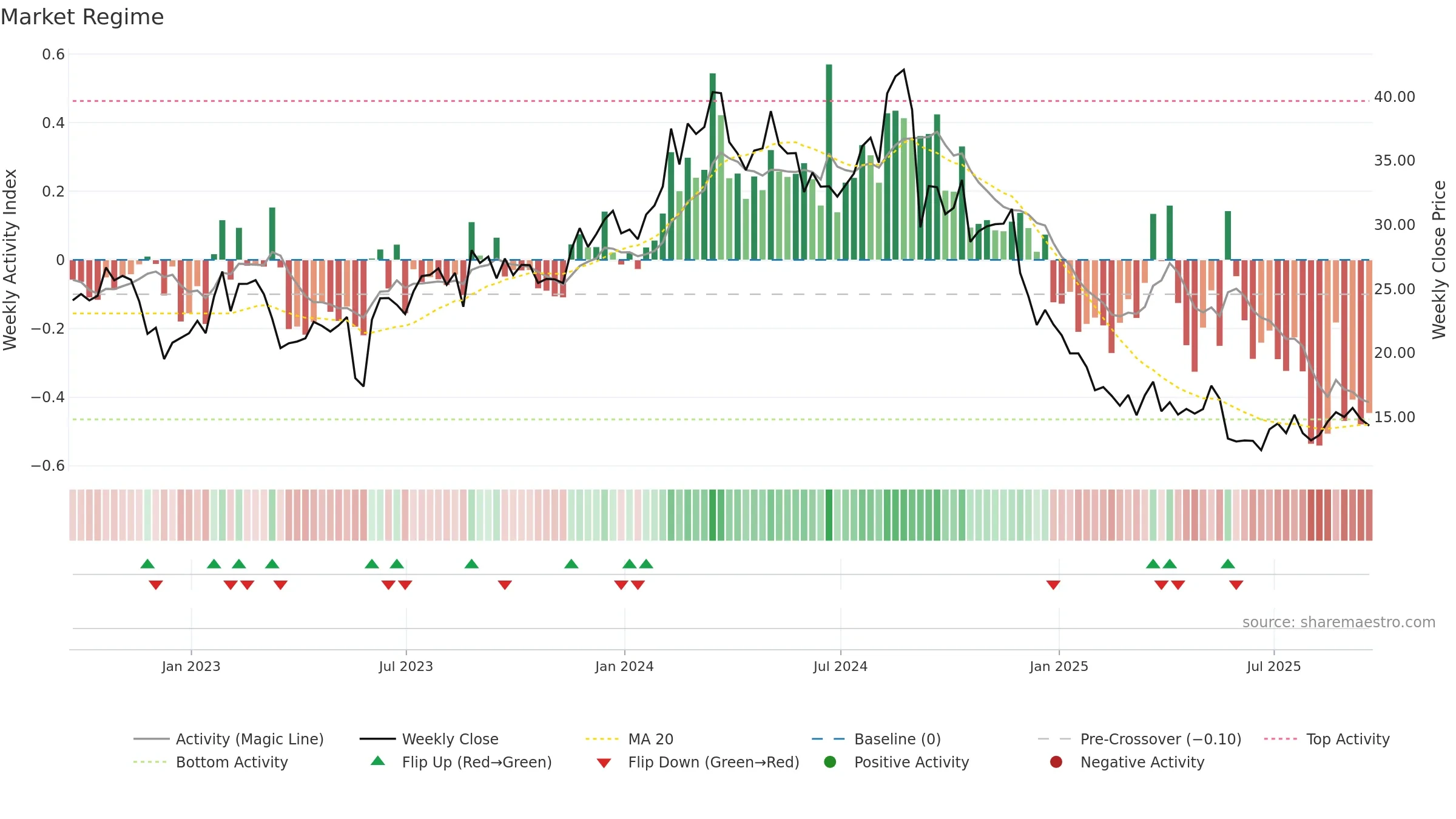Image resolution: width=1456 pixels, height=819 pixels.
Task: Click the 15.00 price axis label
Action: (x=1395, y=417)
